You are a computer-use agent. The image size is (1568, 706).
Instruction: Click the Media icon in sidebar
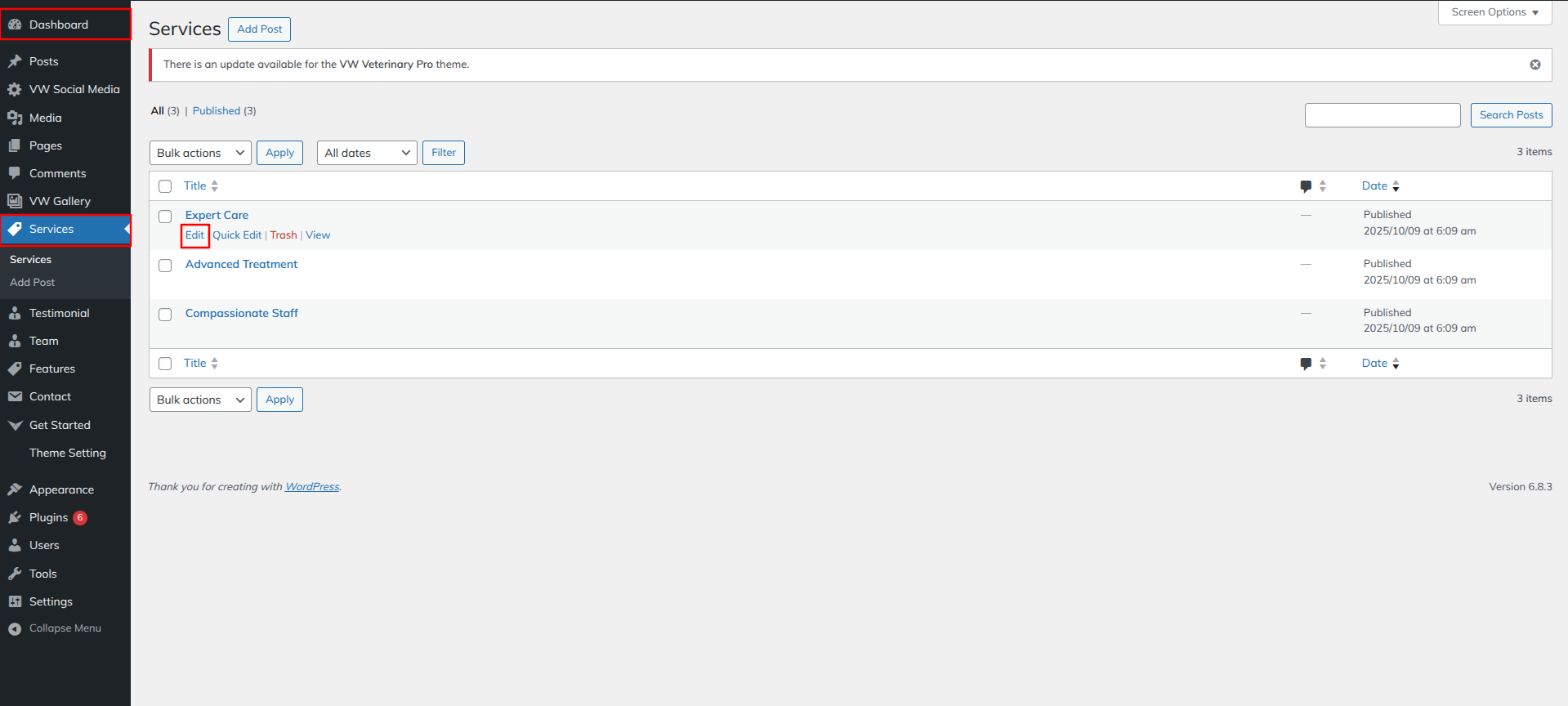15,118
